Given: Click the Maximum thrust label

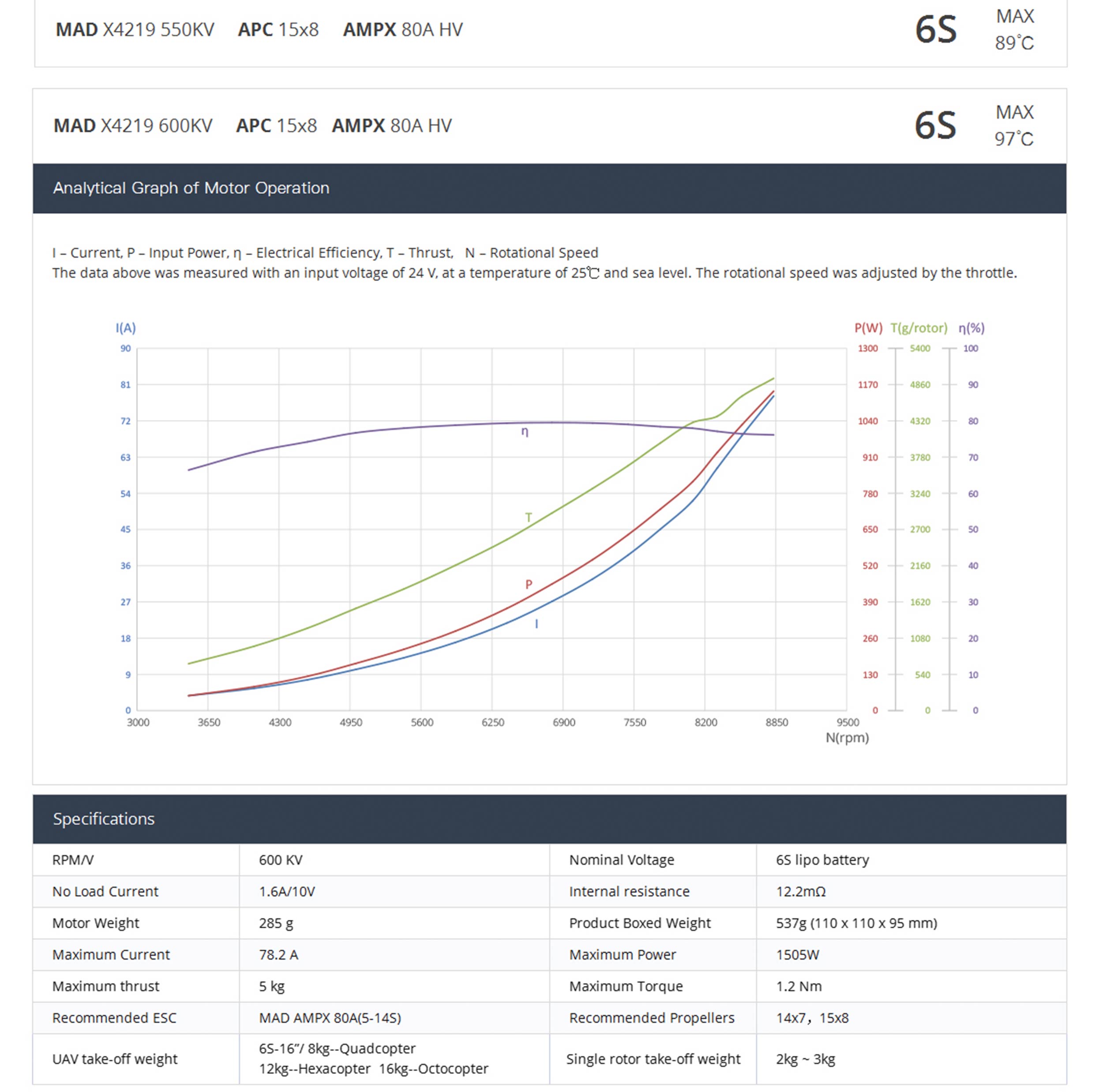Looking at the screenshot, I should coord(105,986).
